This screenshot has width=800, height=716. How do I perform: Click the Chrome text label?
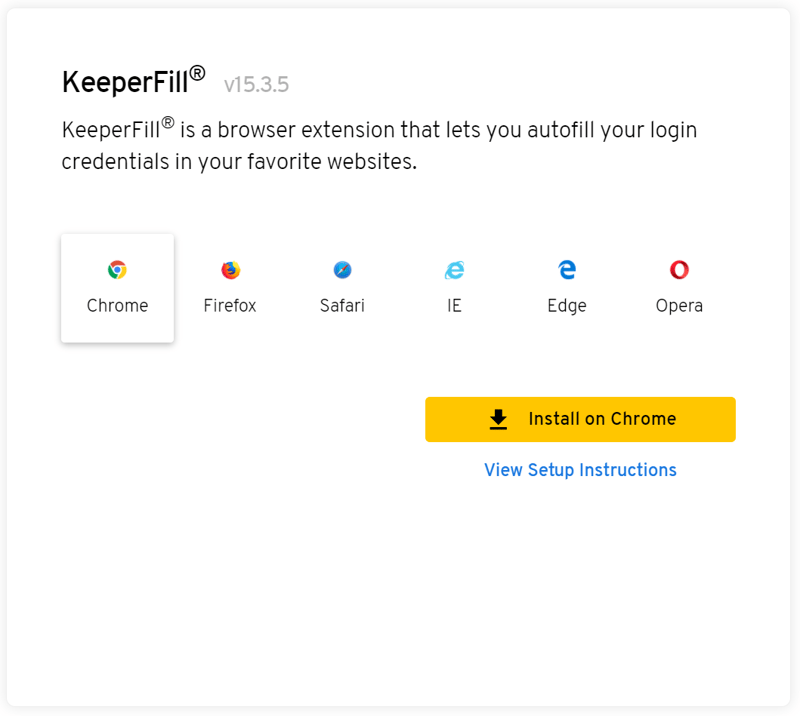point(117,306)
